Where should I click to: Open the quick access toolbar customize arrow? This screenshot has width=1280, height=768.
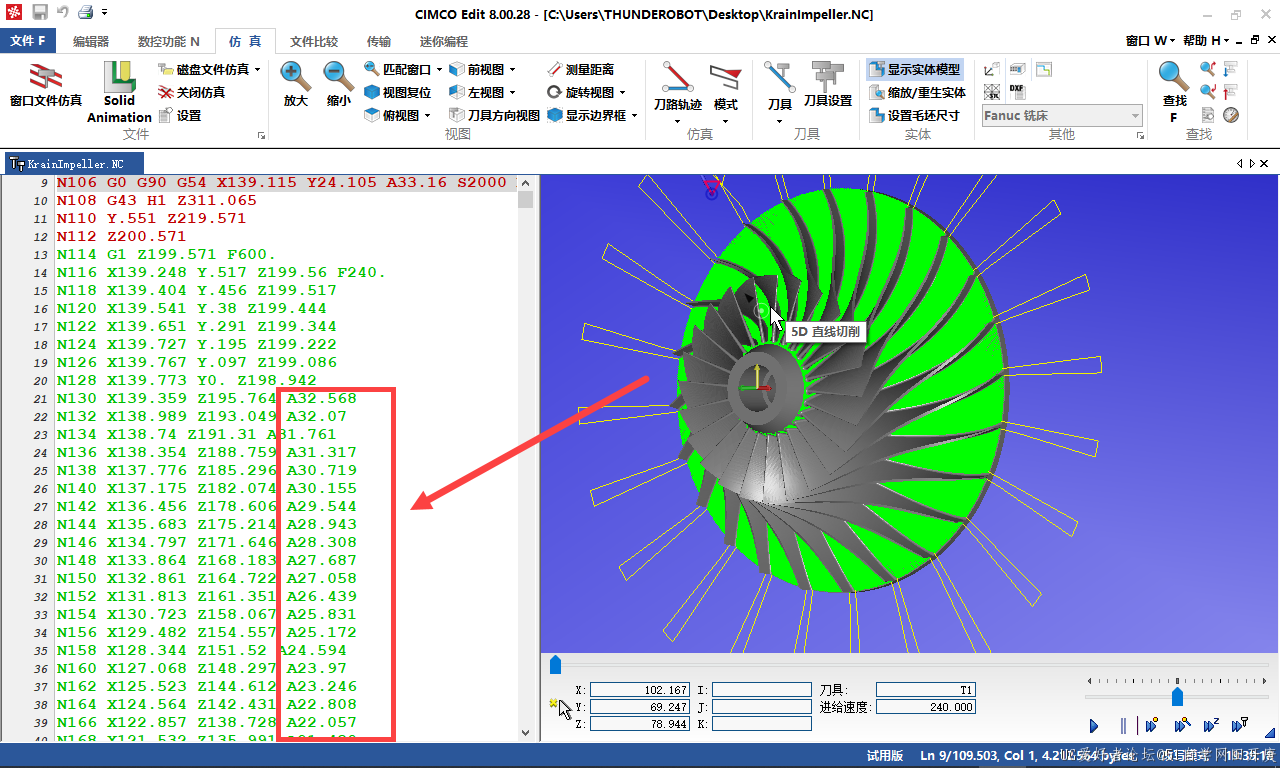(x=104, y=13)
